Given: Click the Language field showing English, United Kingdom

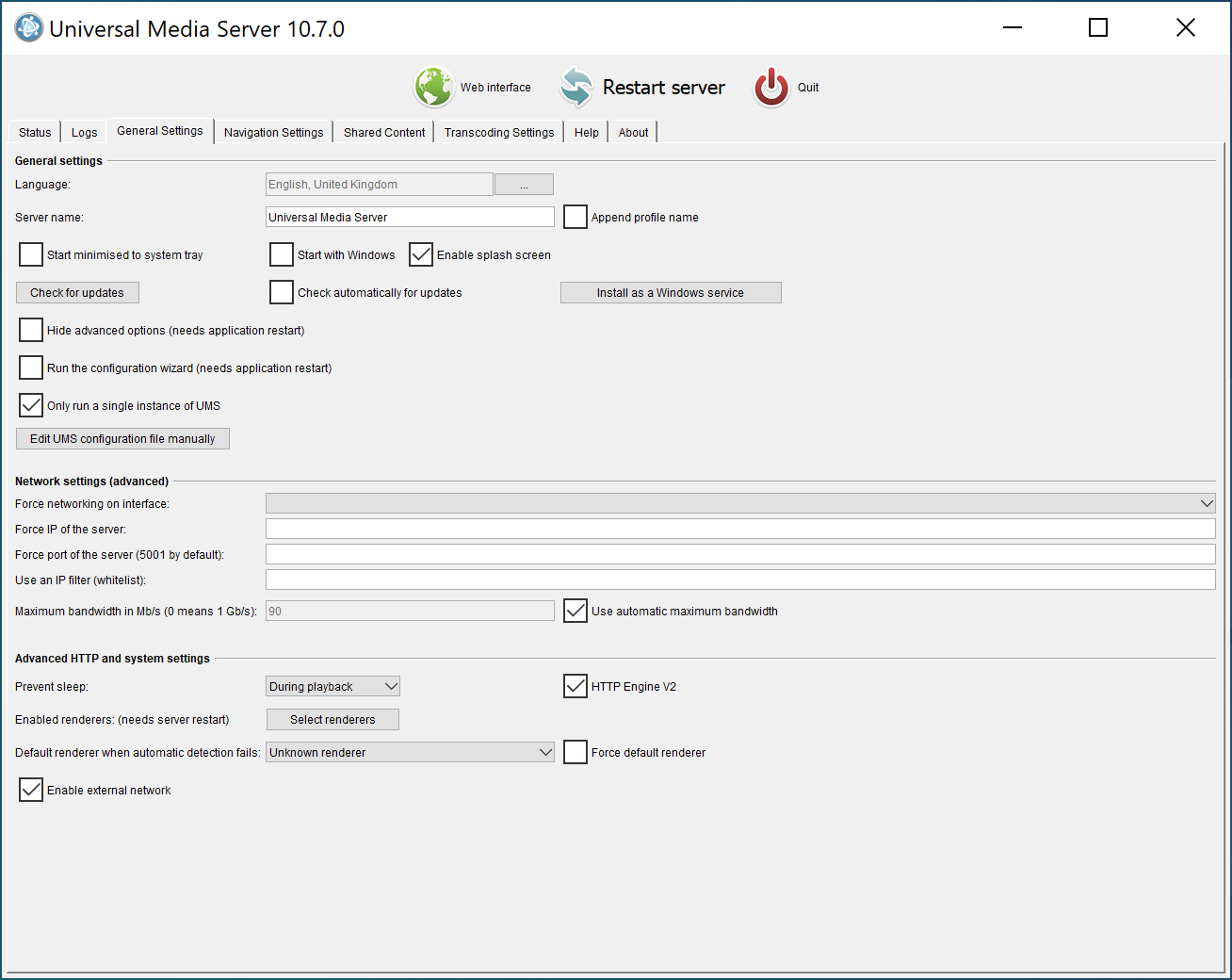Looking at the screenshot, I should pyautogui.click(x=380, y=184).
